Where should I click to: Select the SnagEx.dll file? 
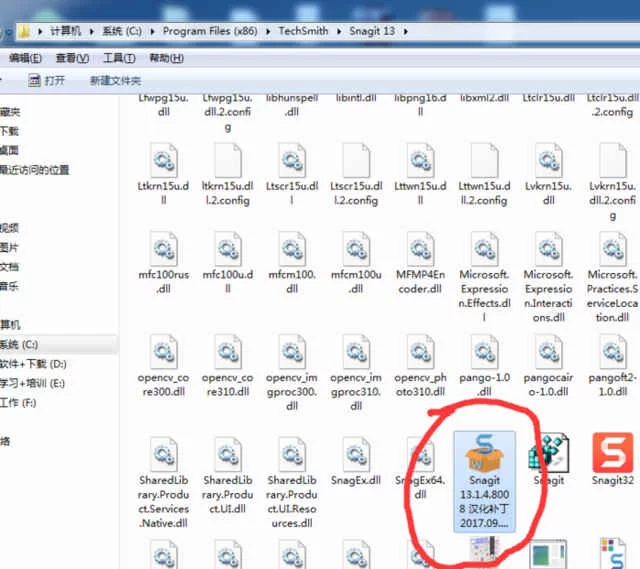356,461
